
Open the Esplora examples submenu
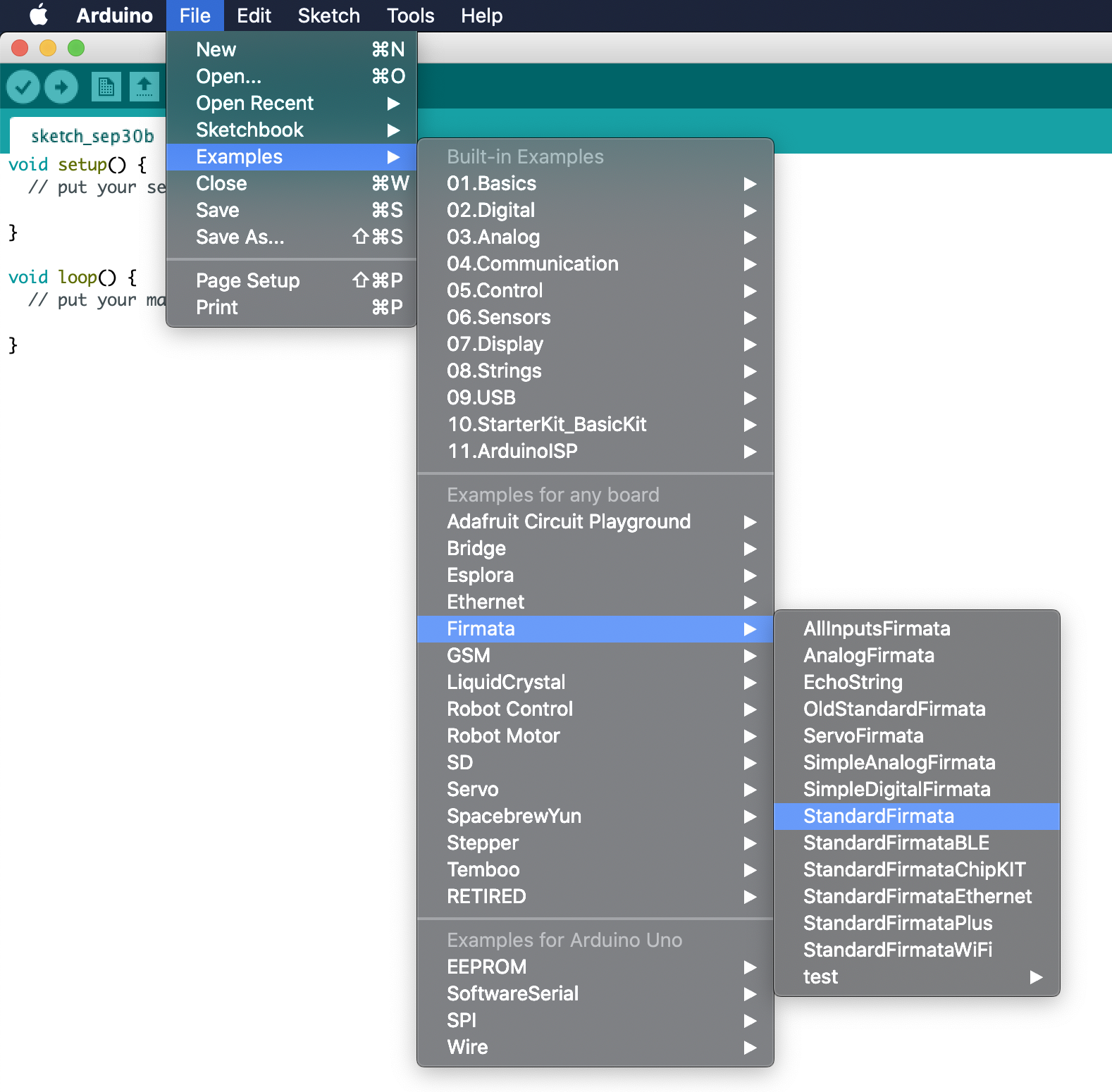(595, 575)
